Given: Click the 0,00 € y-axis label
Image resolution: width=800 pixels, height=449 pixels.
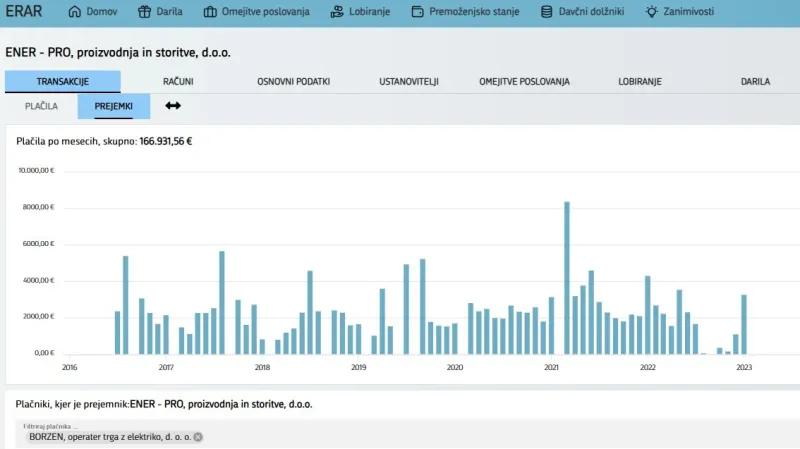Looking at the screenshot, I should click(44, 353).
